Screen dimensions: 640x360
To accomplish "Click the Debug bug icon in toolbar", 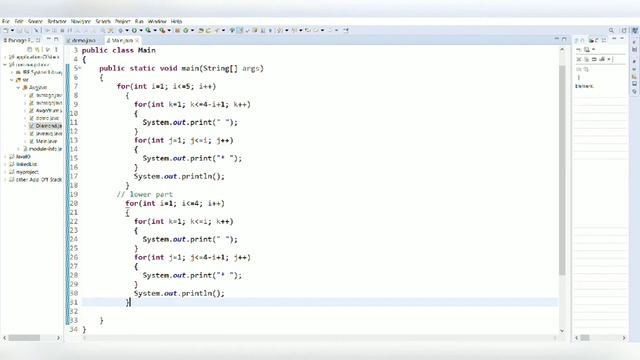I will (x=120, y=30).
